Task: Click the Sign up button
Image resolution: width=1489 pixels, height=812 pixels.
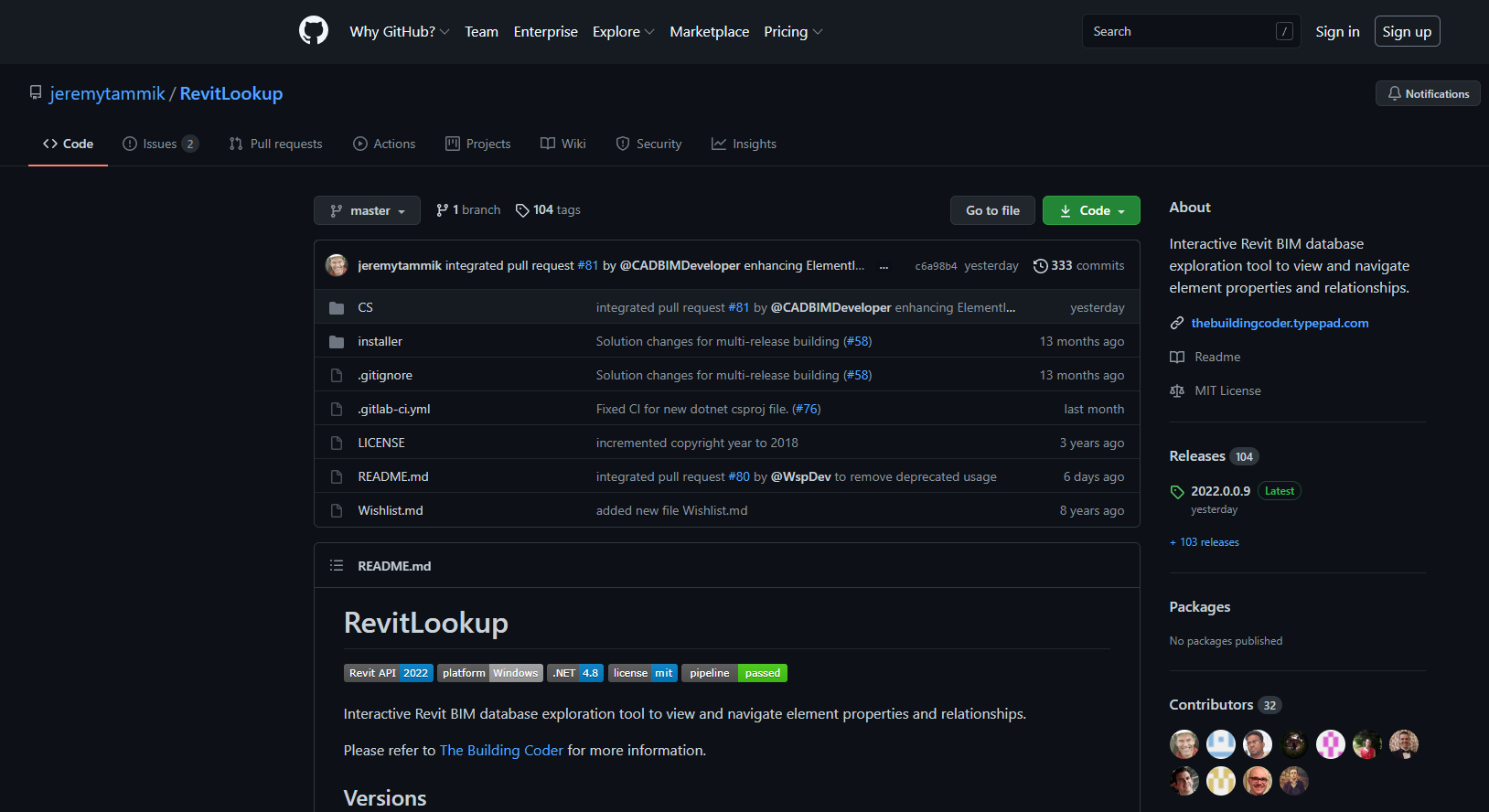Action: pos(1407,31)
